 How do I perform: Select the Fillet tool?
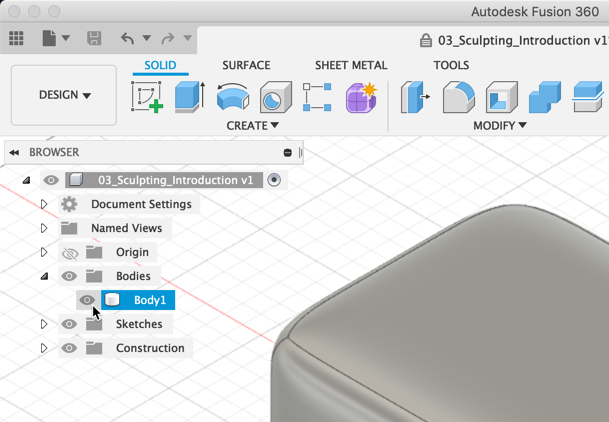(459, 97)
